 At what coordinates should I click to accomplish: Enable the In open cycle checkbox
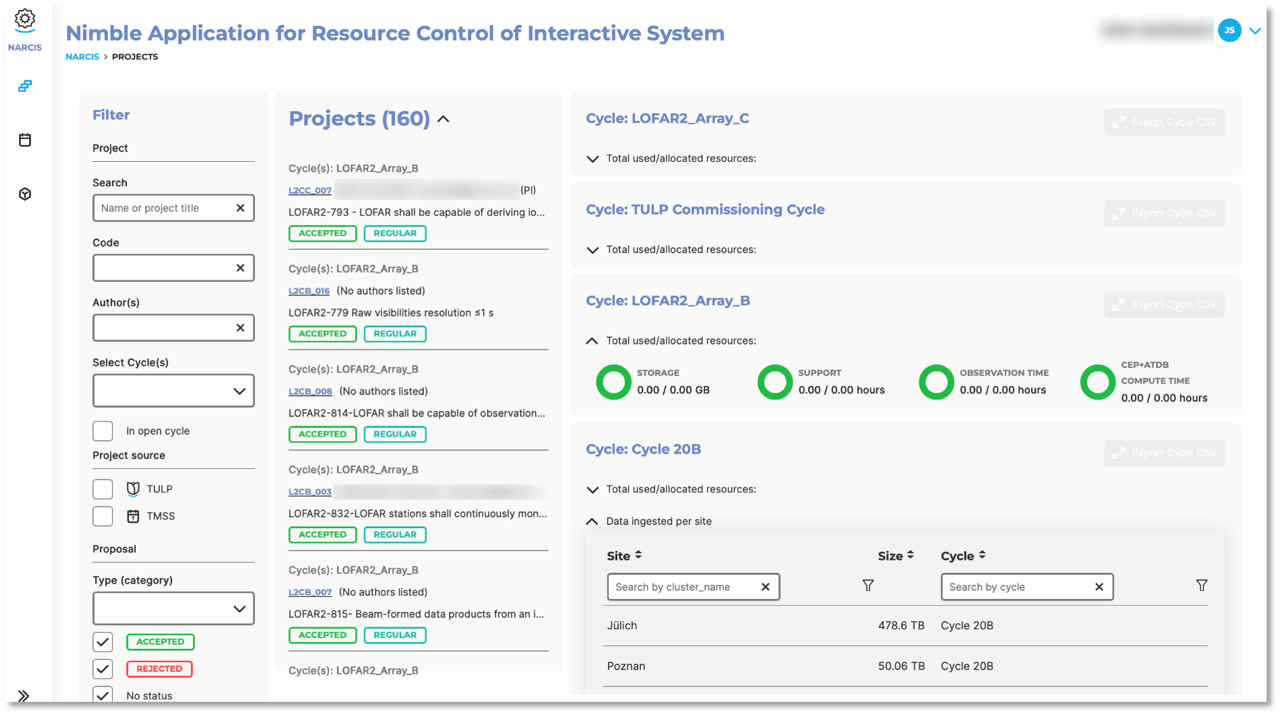pos(103,431)
